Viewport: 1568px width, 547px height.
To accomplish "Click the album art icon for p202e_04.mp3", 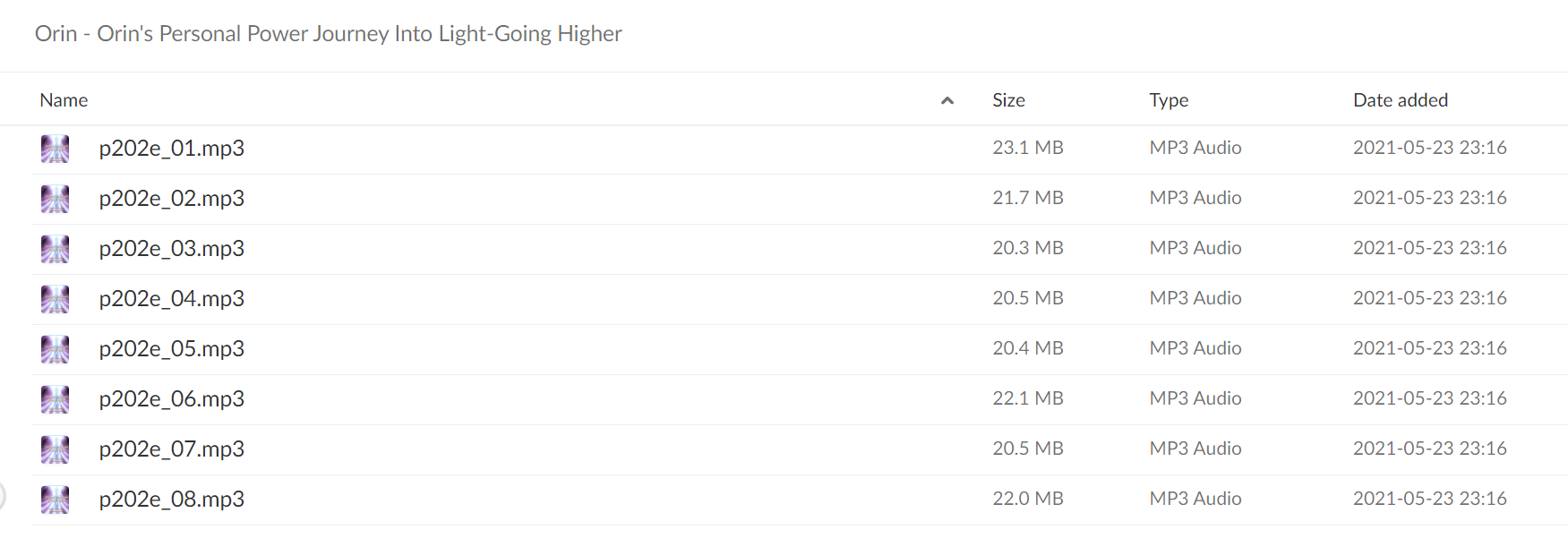I will (55, 299).
